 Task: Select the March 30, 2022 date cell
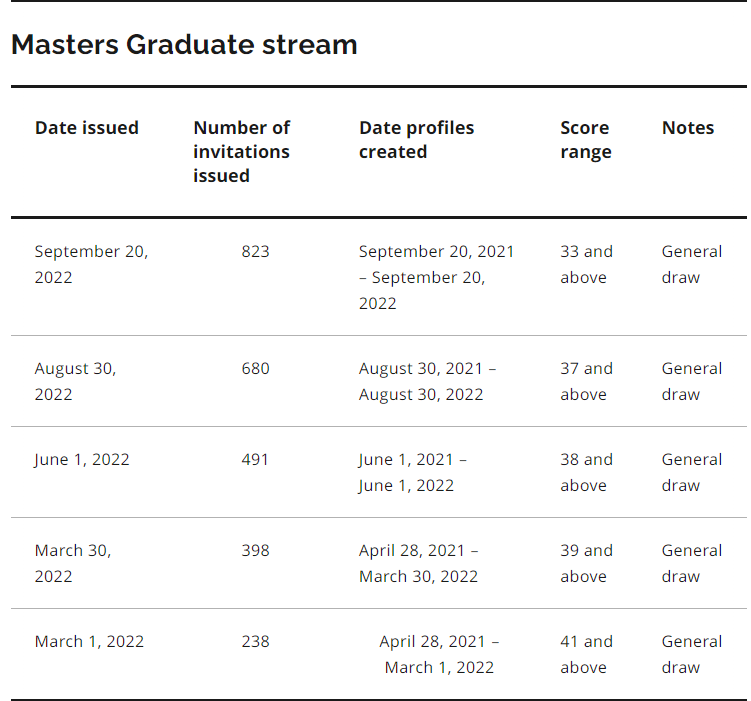73,563
